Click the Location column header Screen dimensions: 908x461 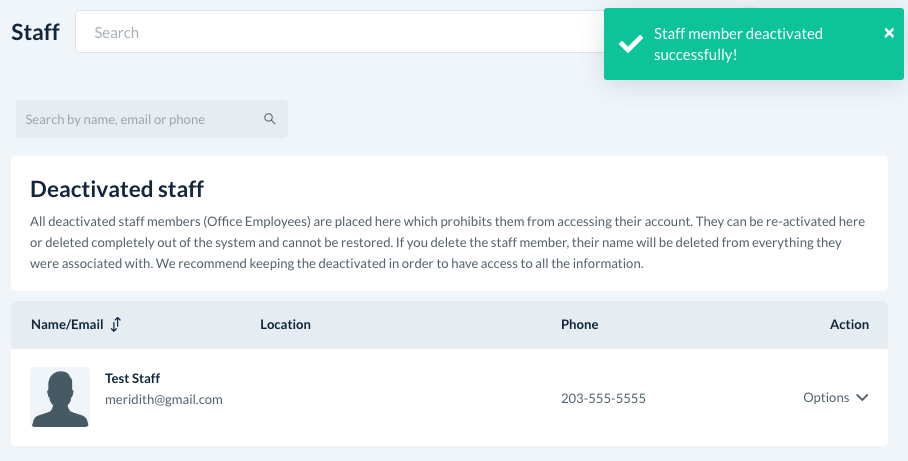[x=285, y=324]
